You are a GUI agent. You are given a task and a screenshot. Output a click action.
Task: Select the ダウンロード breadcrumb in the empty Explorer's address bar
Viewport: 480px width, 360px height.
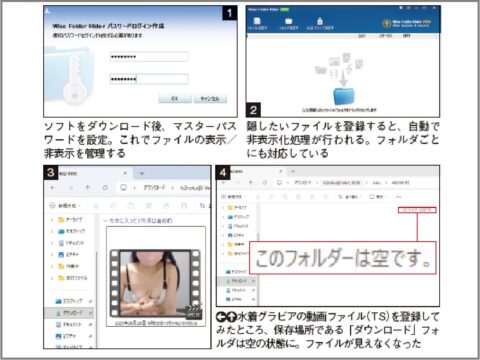click(303, 182)
